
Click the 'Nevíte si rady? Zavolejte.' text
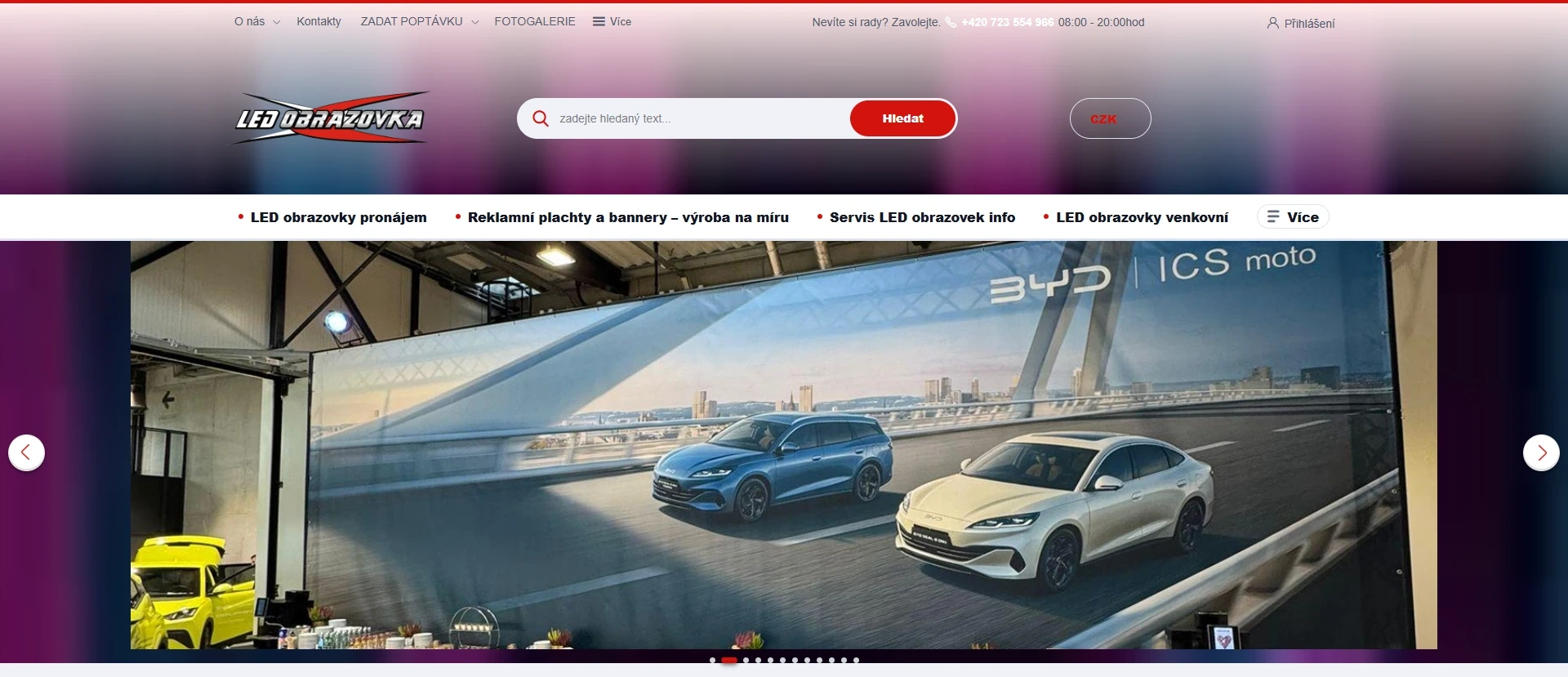point(876,23)
